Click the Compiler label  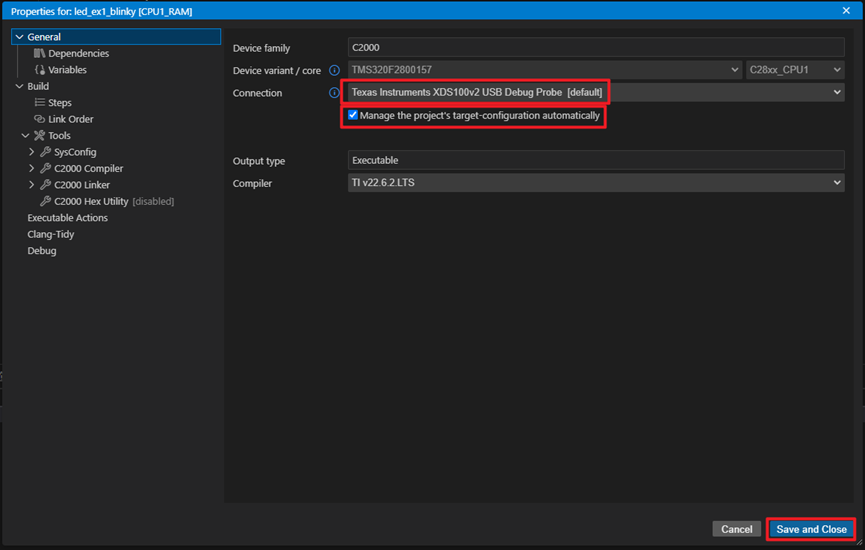click(x=252, y=183)
